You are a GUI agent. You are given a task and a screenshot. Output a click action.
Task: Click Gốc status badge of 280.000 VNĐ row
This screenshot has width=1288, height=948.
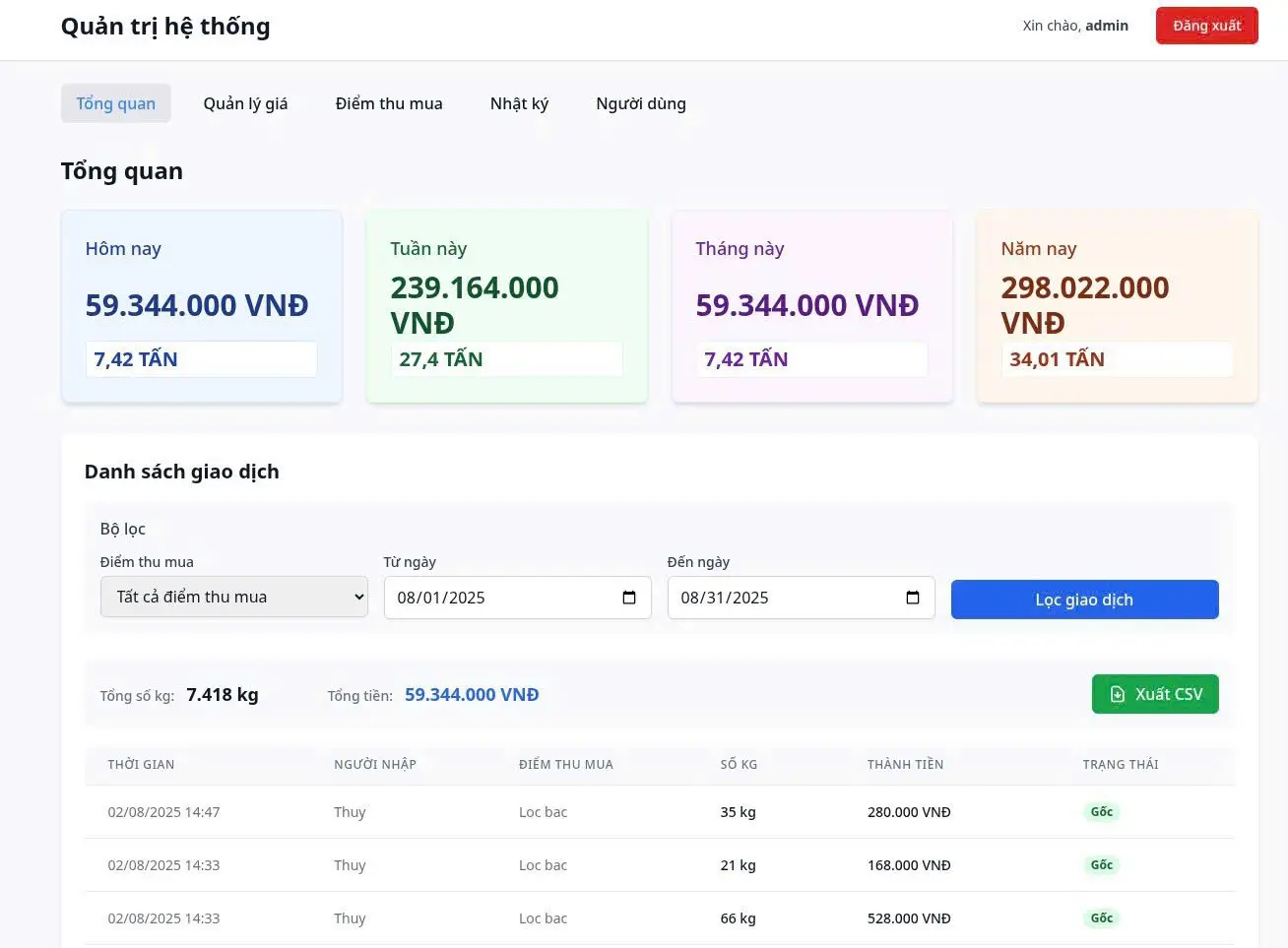tap(1102, 812)
